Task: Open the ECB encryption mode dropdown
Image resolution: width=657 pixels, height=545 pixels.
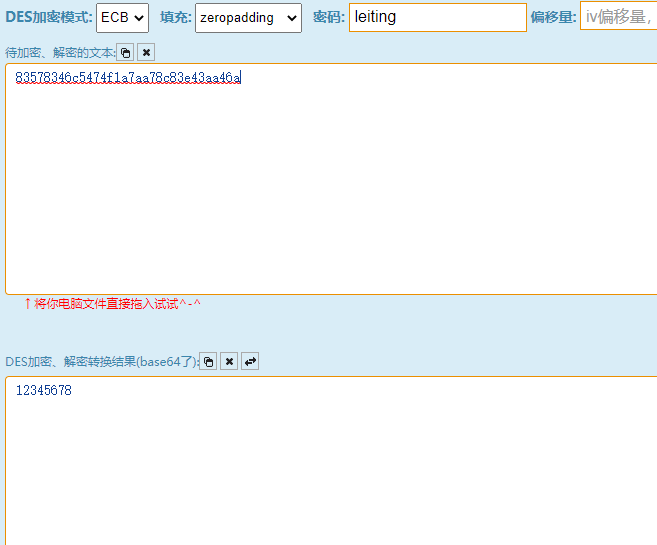Action: [x=122, y=18]
